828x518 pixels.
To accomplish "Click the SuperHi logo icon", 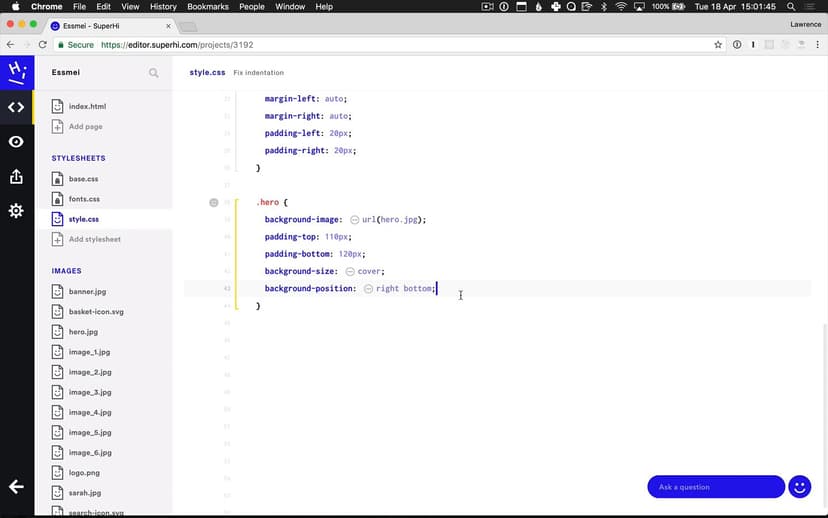I will pos(16,72).
